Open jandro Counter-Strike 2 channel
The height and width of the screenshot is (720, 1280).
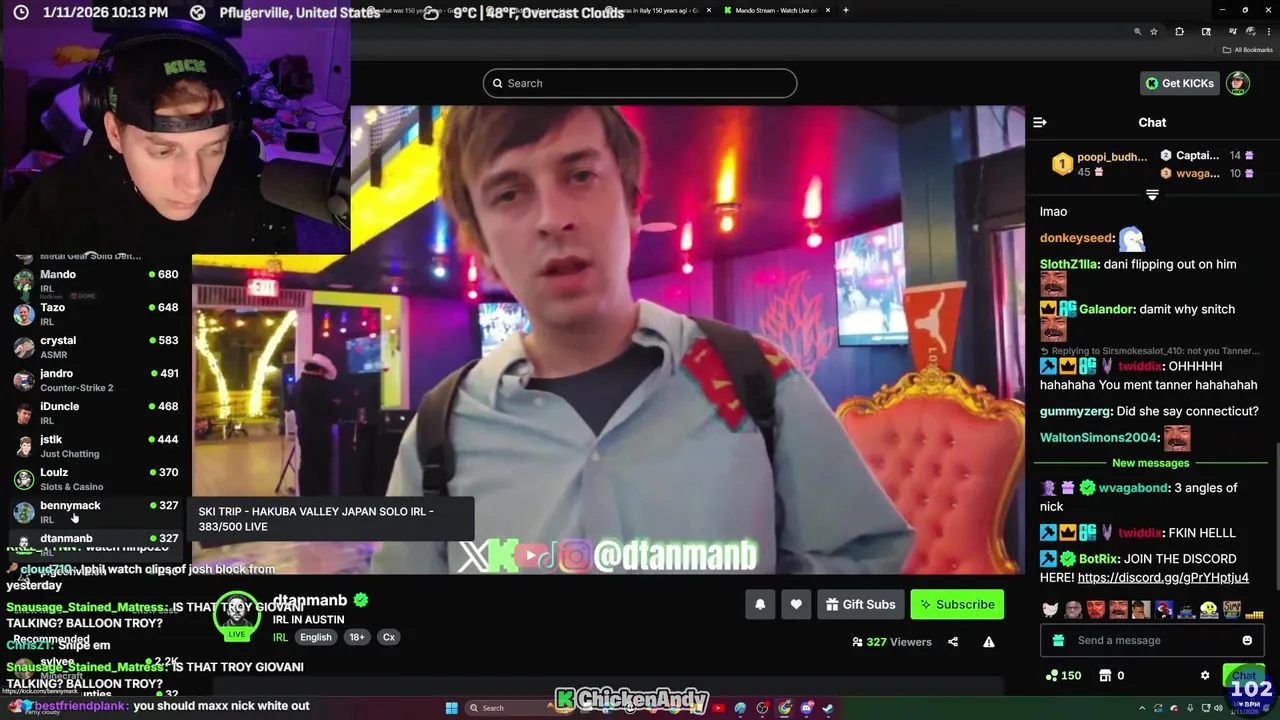tap(95, 379)
